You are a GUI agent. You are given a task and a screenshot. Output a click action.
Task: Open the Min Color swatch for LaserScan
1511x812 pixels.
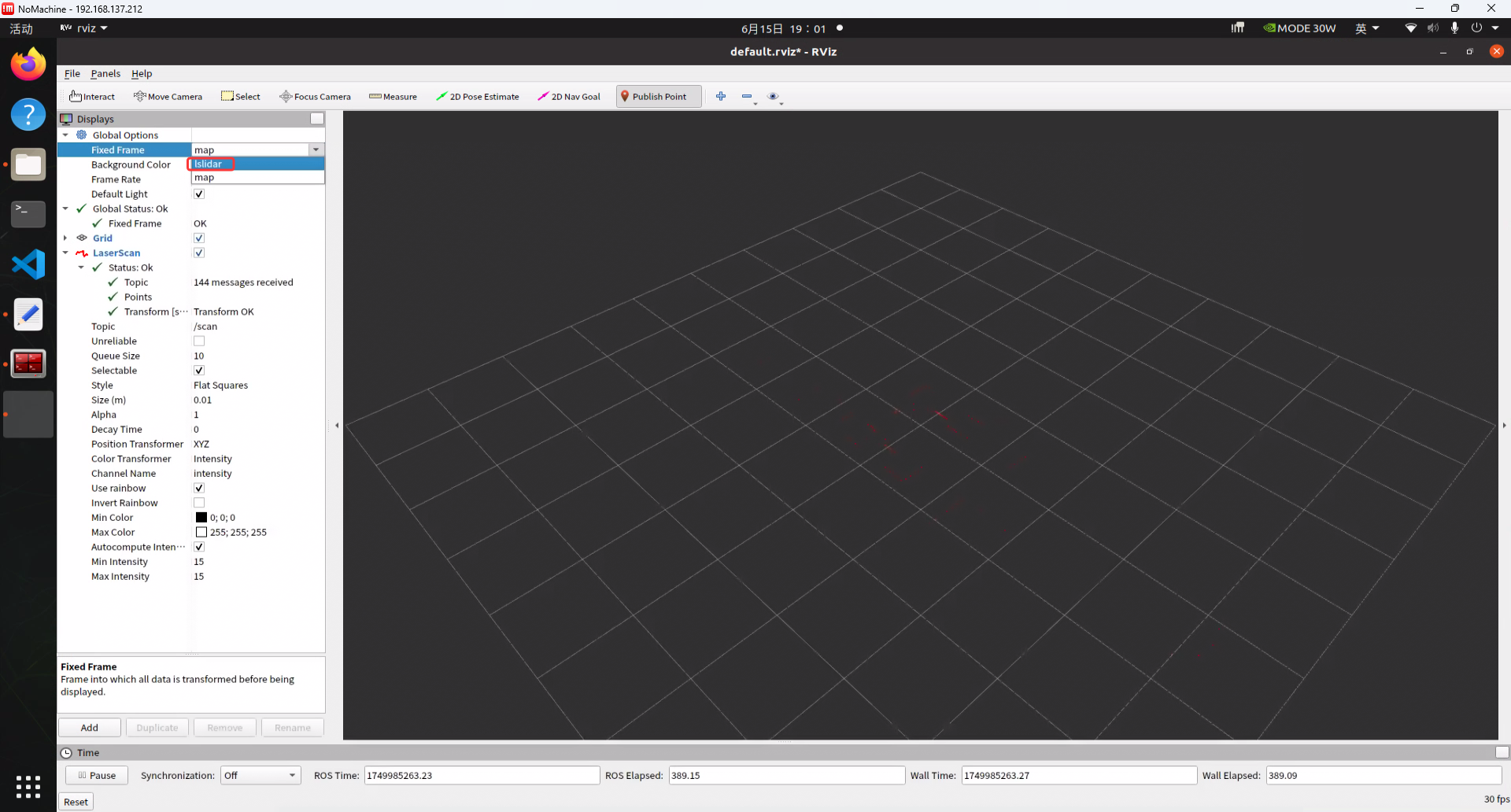point(201,517)
